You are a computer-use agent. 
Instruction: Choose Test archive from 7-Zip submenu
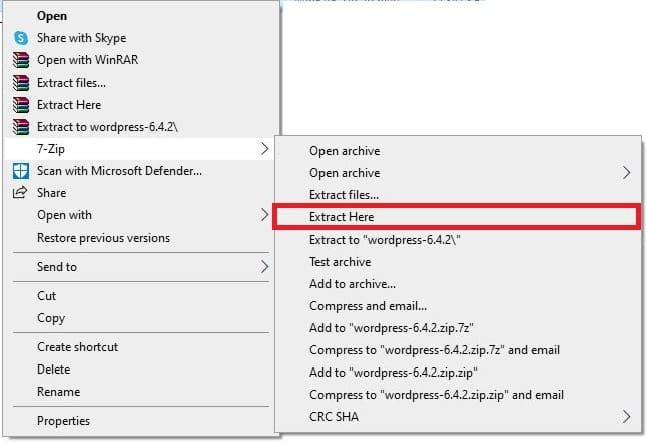coord(340,261)
